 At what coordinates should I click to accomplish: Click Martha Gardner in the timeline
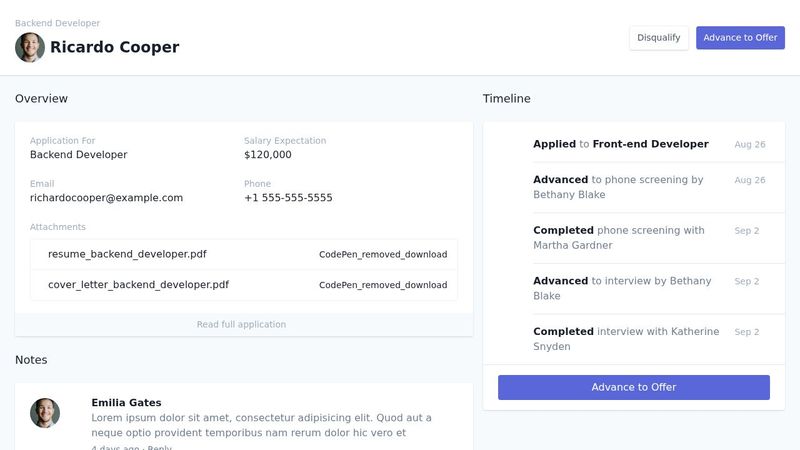[x=573, y=246]
